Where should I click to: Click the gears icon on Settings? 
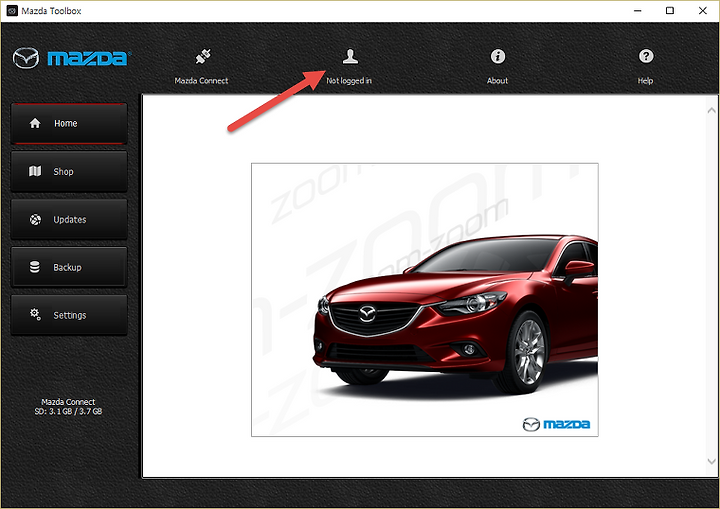coord(35,315)
